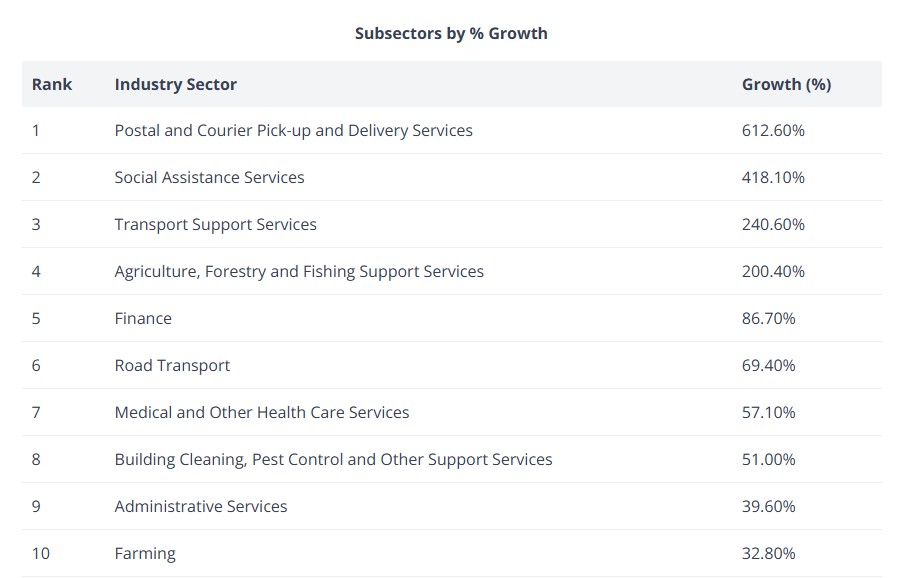Click the Growth (%) column header
The width and height of the screenshot is (897, 578).
point(786,84)
